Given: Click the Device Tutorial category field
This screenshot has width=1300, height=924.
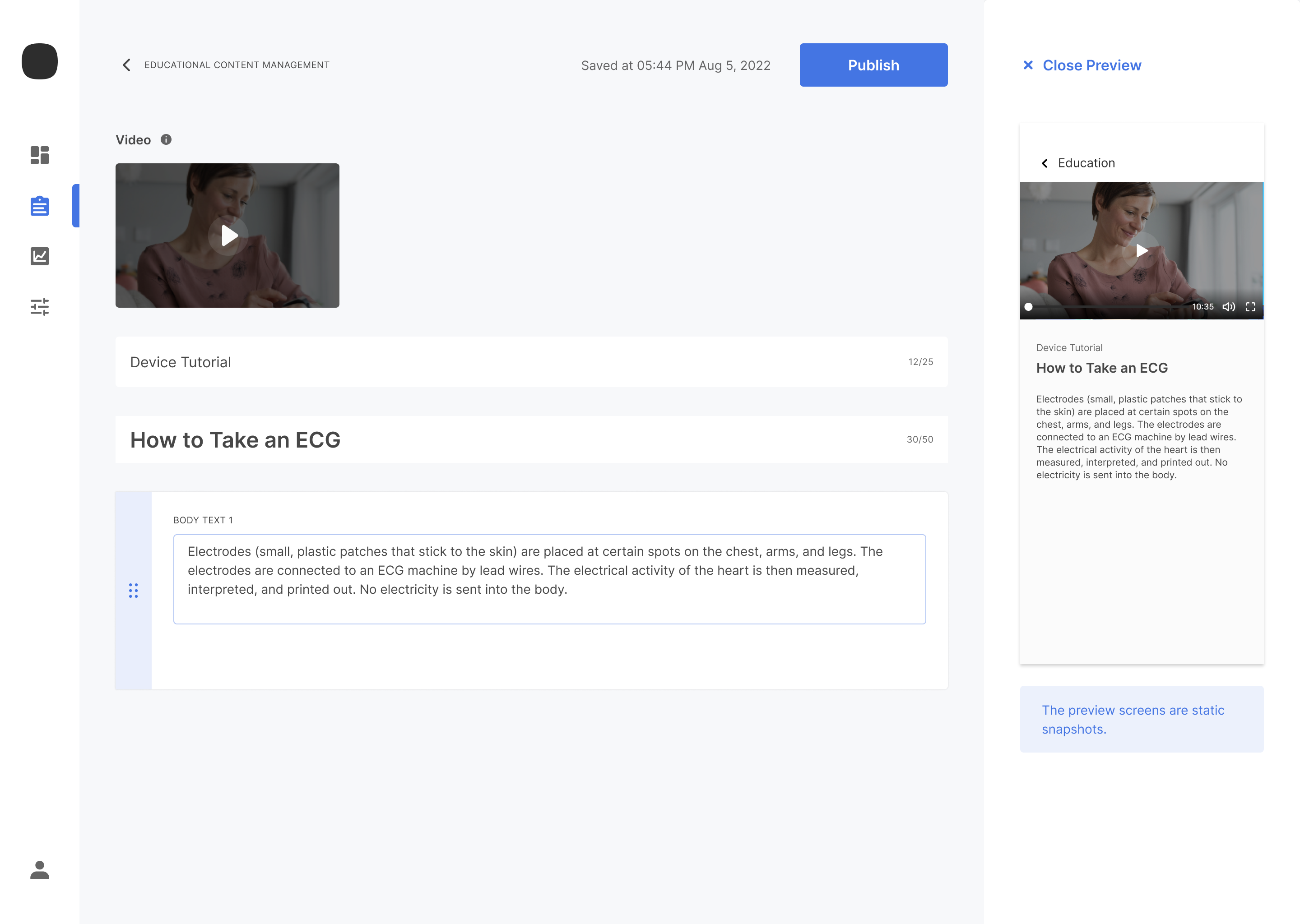Looking at the screenshot, I should pyautogui.click(x=512, y=362).
